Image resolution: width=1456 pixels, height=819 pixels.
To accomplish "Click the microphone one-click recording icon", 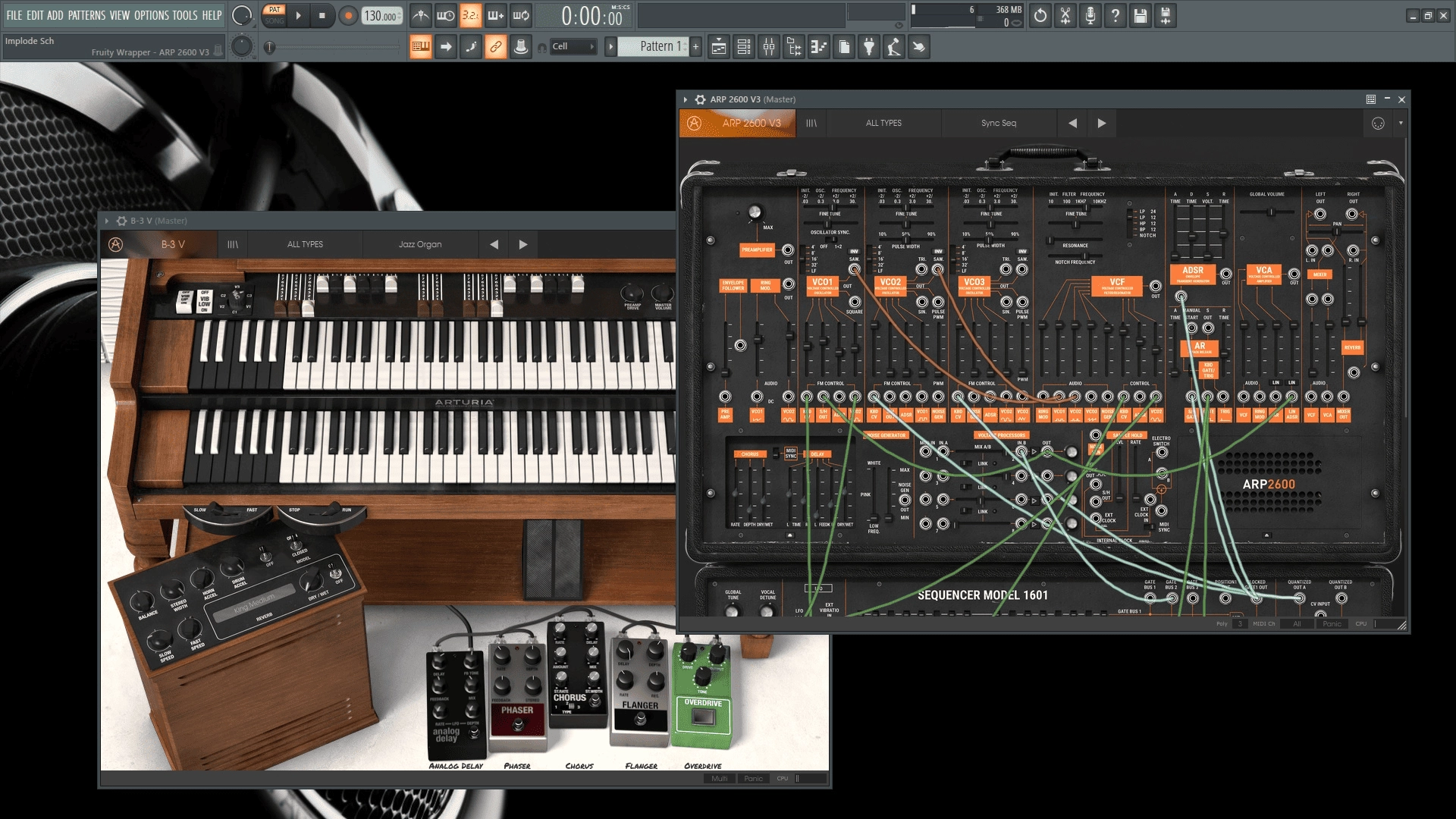I will coord(1090,15).
